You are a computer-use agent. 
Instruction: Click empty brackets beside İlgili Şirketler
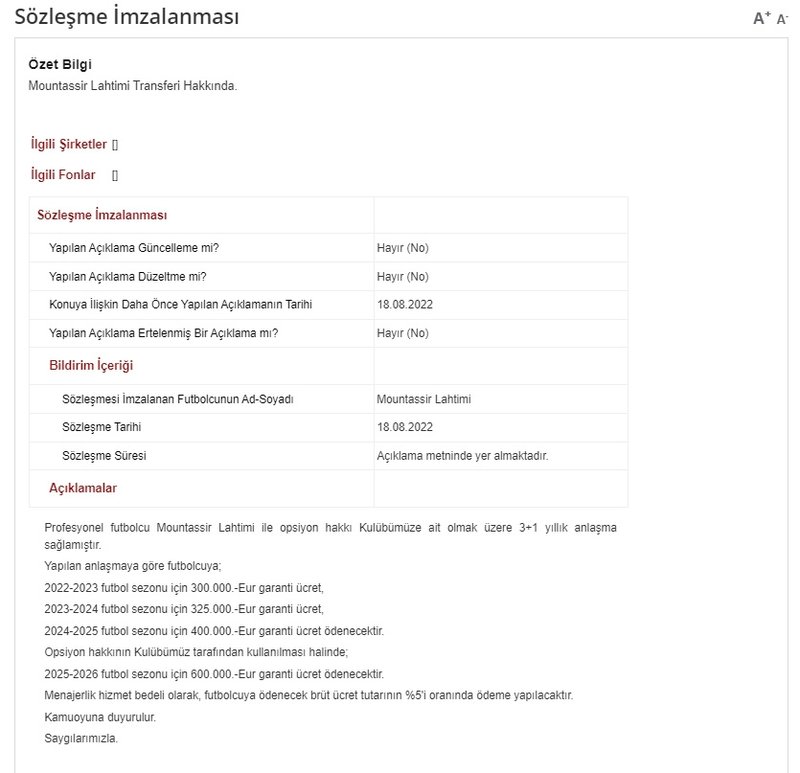115,145
